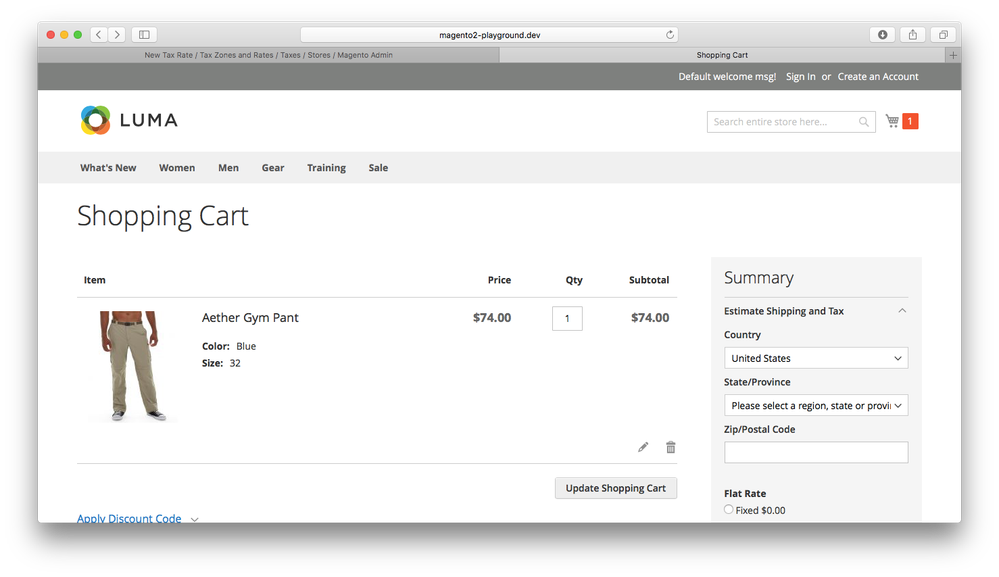Click the Aether Gym Pant product image
This screenshot has height=577, width=999.
point(130,365)
